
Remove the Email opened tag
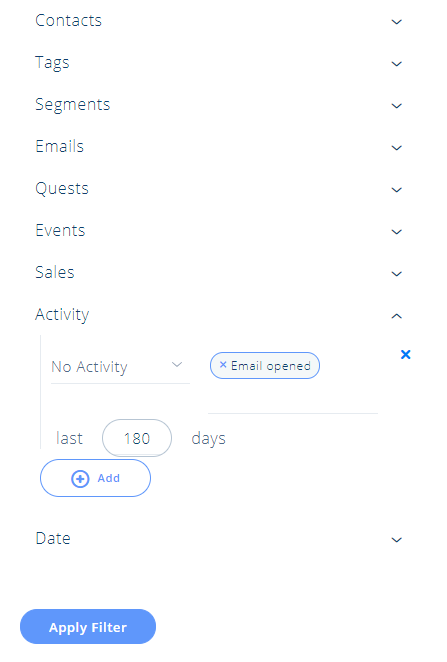click(x=223, y=365)
